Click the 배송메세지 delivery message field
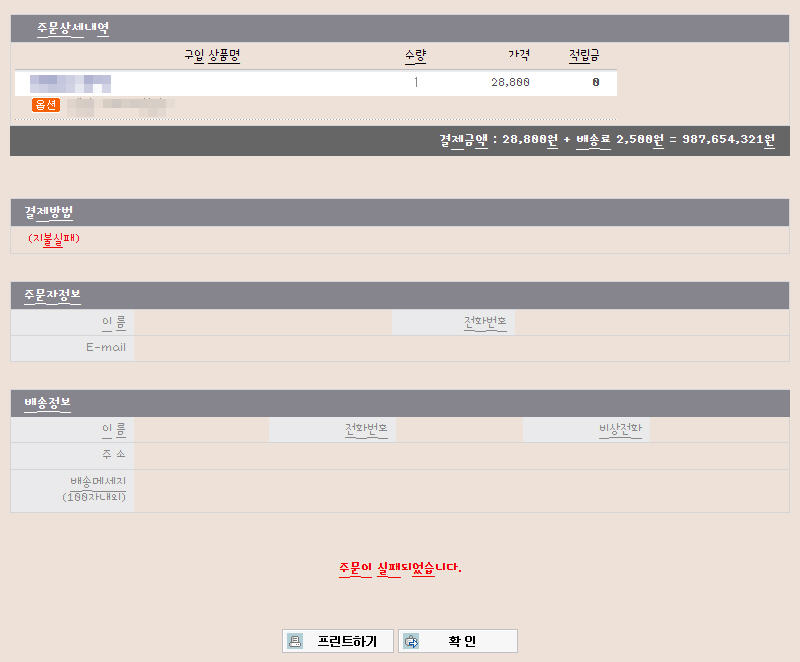Viewport: 800px width, 662px height. pos(460,490)
